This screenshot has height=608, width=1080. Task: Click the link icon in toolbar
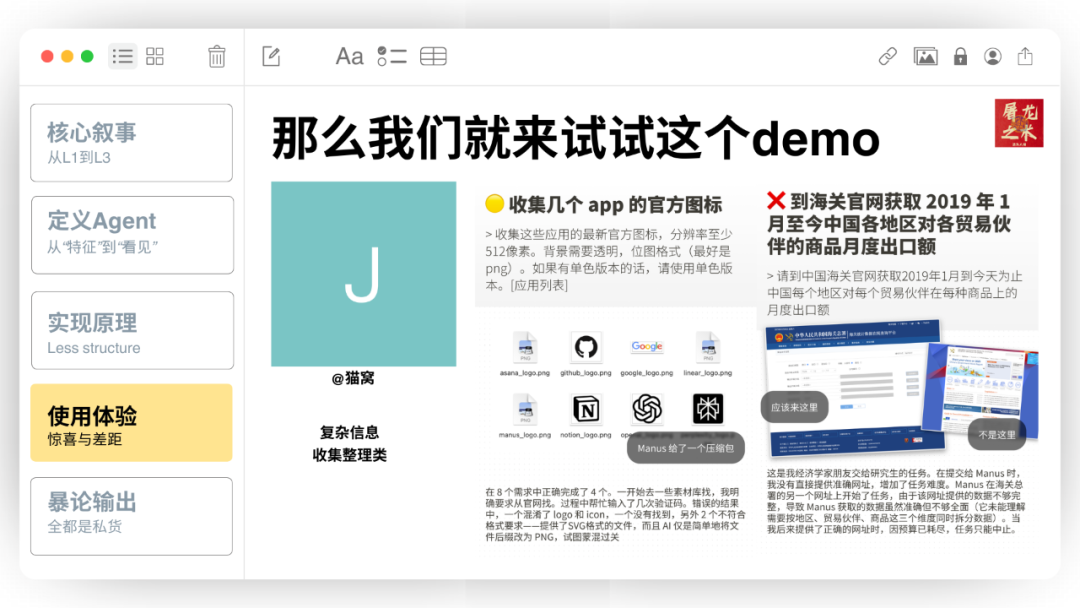click(x=888, y=56)
